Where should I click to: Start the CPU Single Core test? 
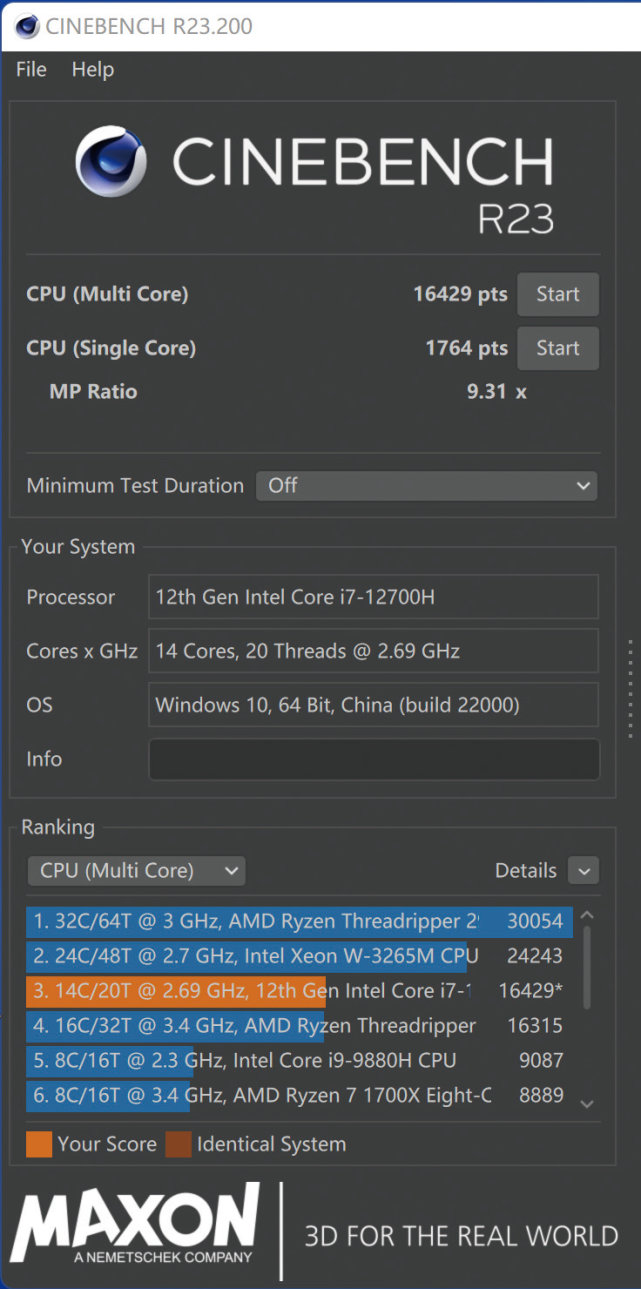pos(557,348)
